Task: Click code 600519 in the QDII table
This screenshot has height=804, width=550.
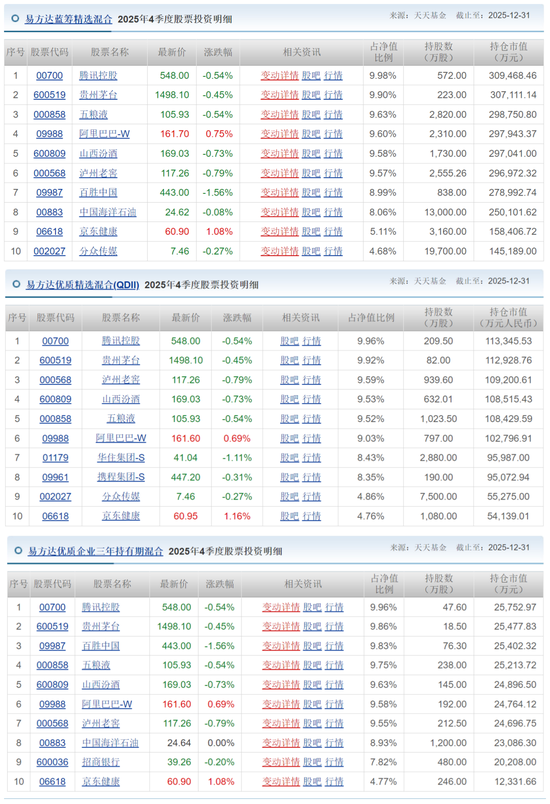Action: 55,360
